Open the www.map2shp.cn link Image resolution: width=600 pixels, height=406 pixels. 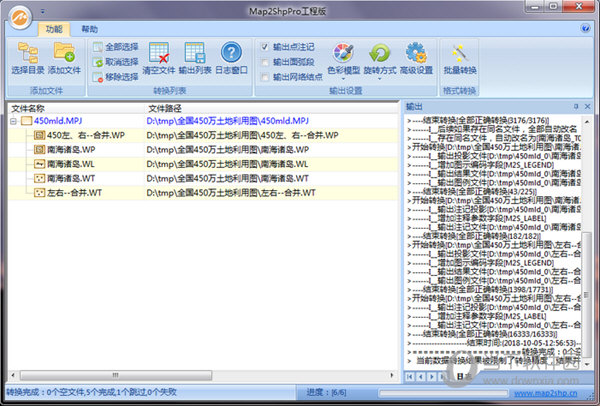coord(546,393)
